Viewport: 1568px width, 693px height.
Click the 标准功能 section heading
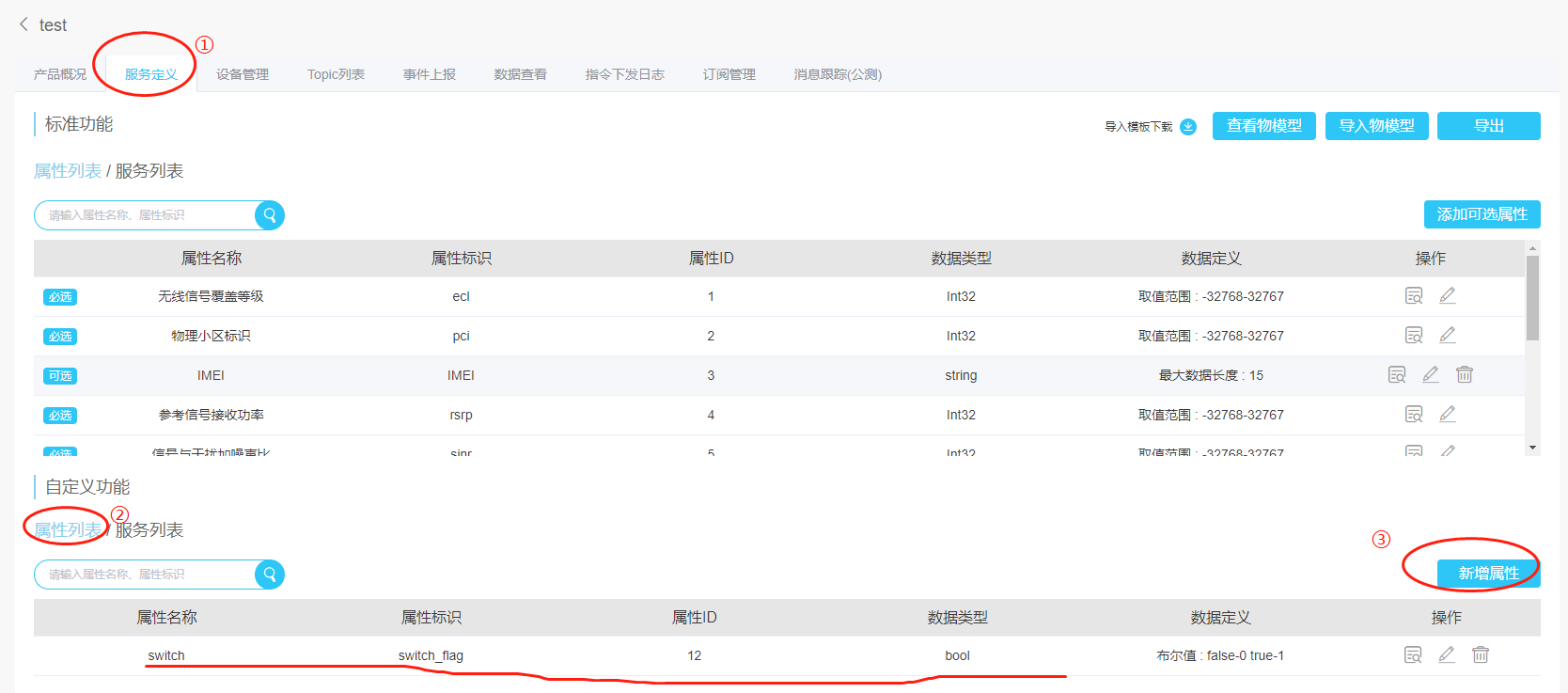pos(79,124)
